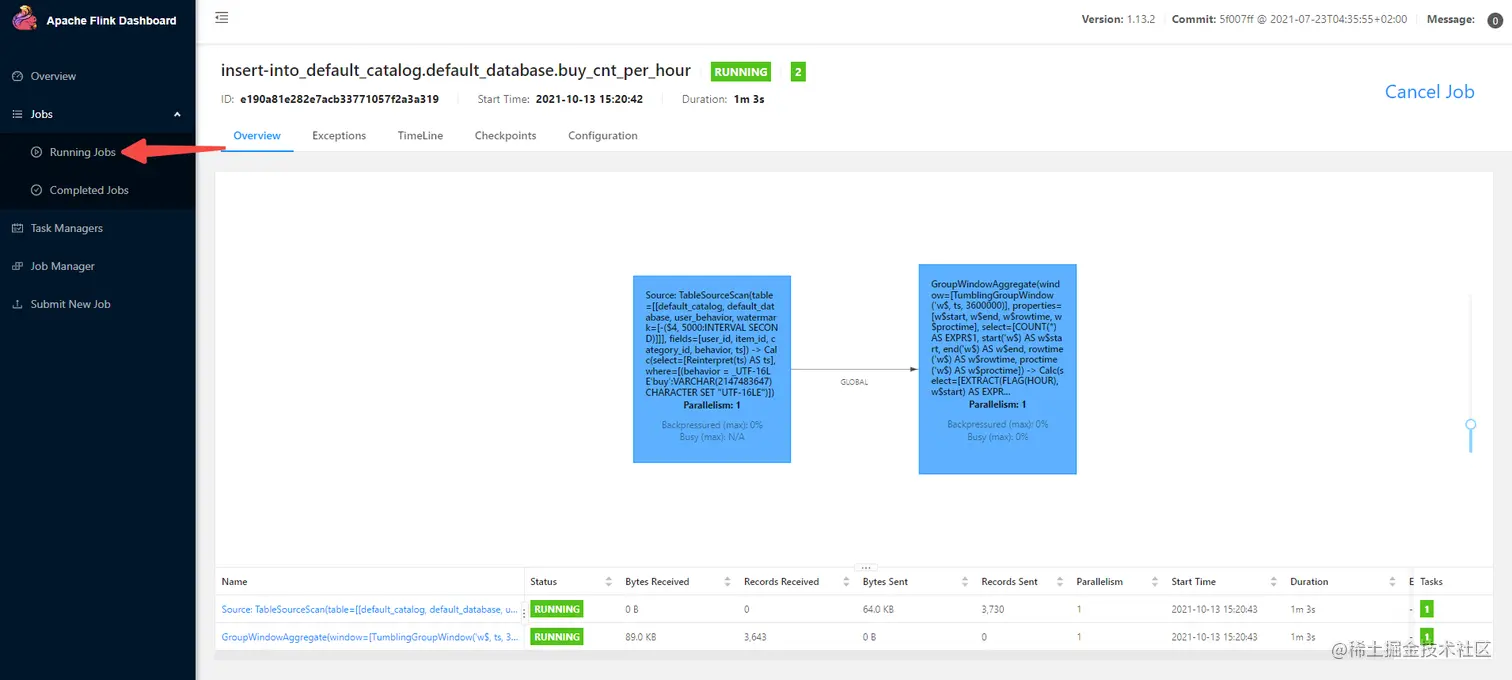Viewport: 1512px width, 680px height.
Task: Click the Jobs list icon in sidebar
Action: tap(17, 114)
